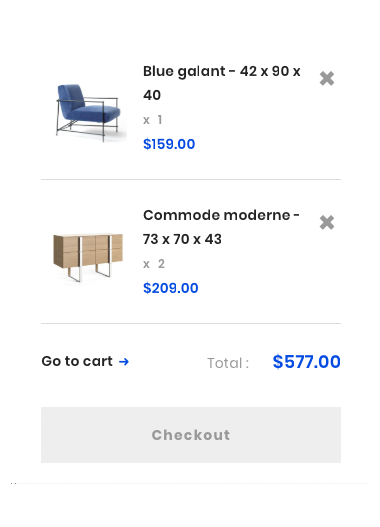Click the thin line below Checkout button
Viewport: 380px width, 527px height.
coord(190,483)
